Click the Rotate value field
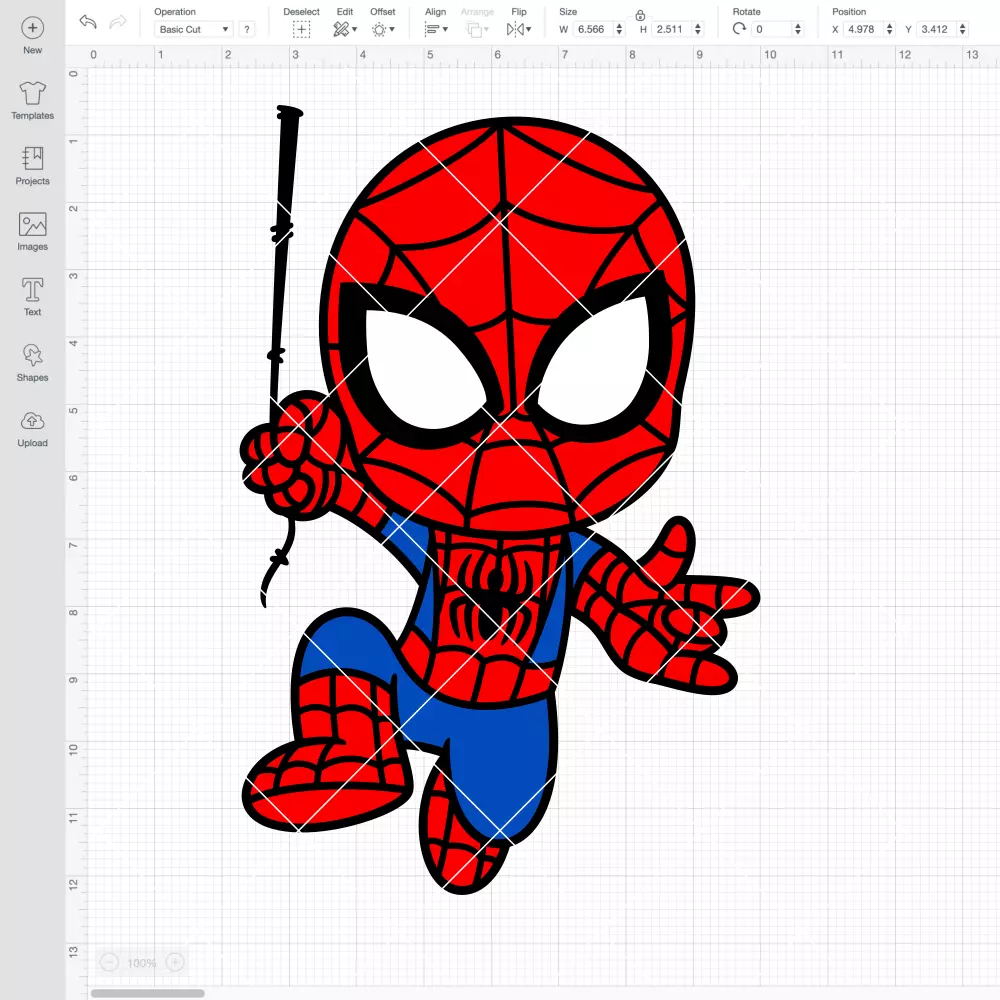The width and height of the screenshot is (1000, 1000). click(x=771, y=29)
